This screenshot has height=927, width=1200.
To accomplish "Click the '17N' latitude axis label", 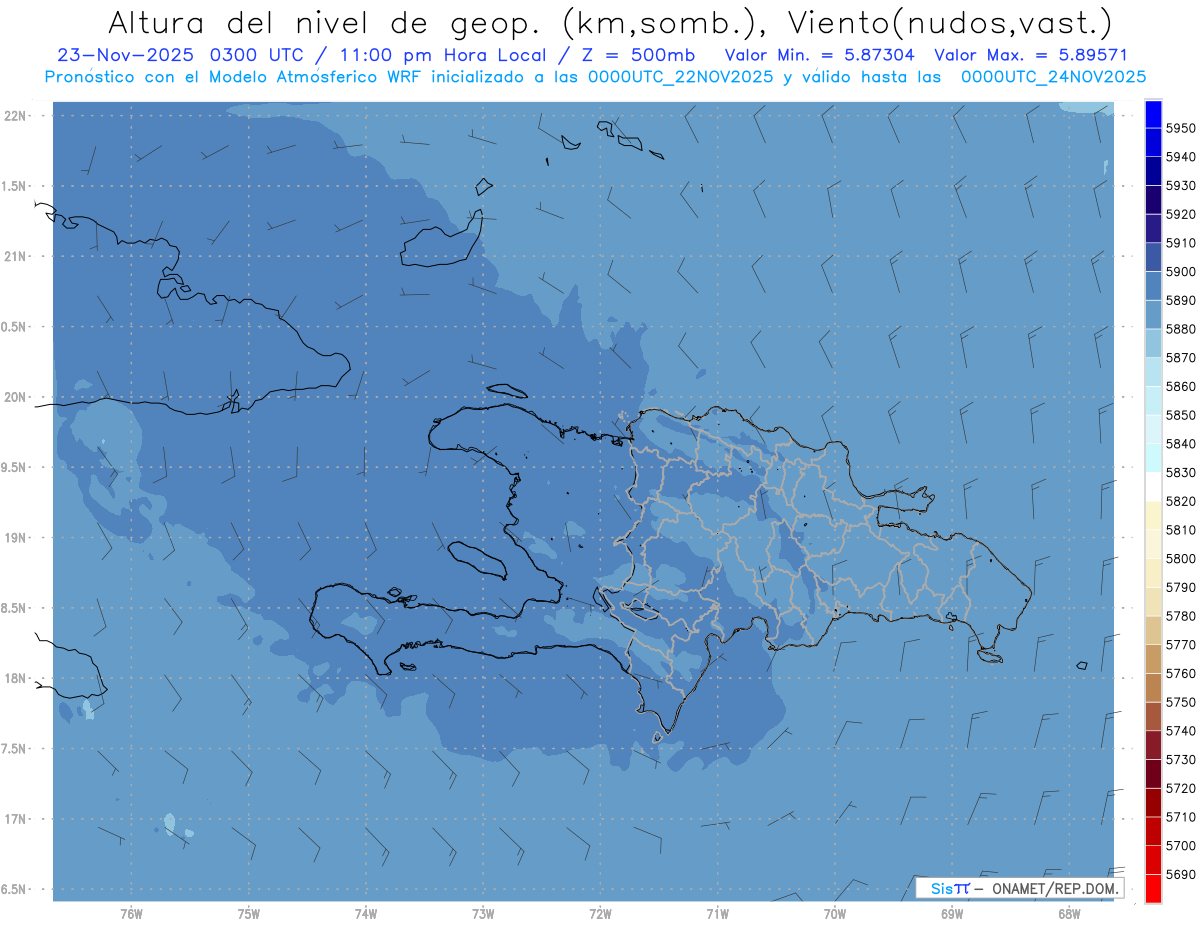I will pyautogui.click(x=15, y=819).
